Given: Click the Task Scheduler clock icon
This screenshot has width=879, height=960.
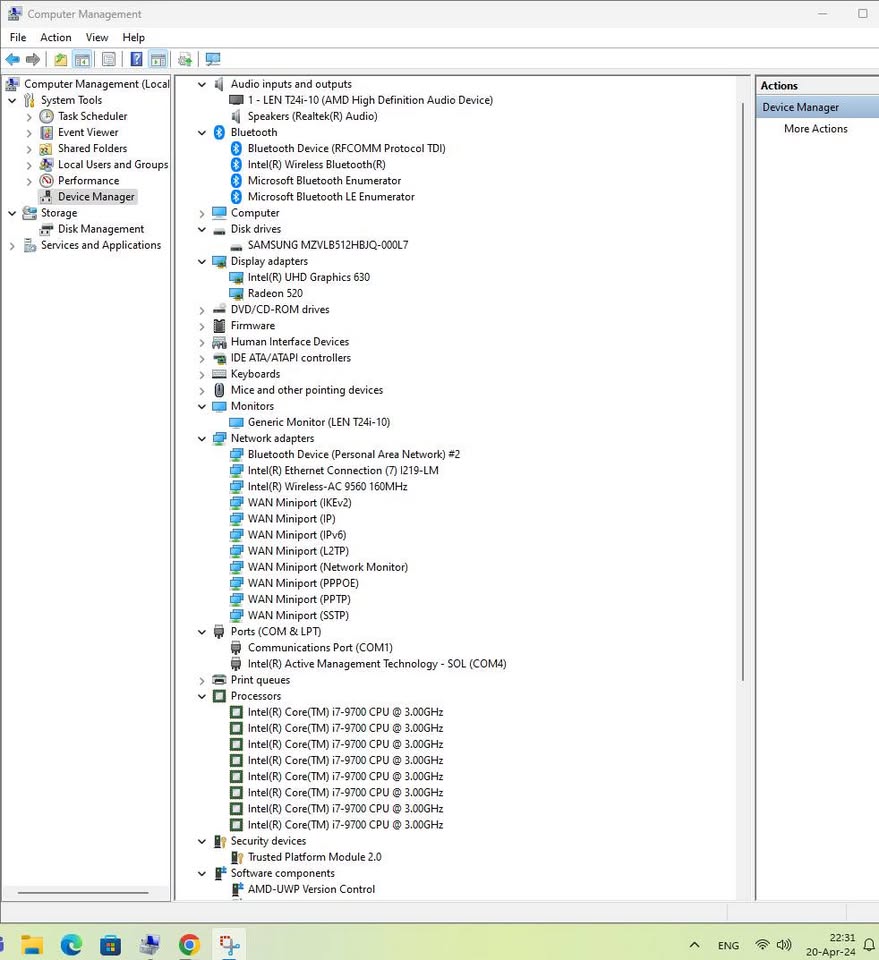Looking at the screenshot, I should (x=47, y=116).
